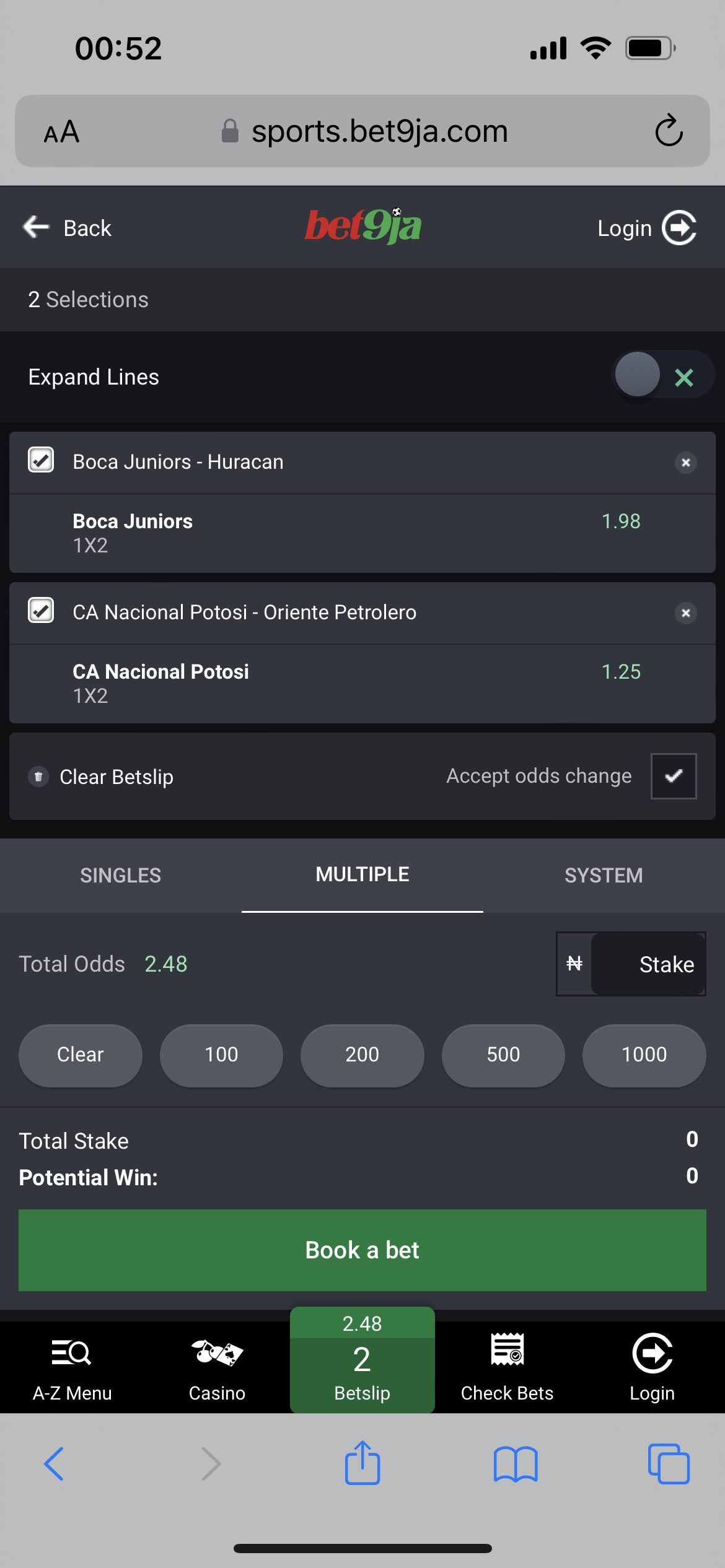This screenshot has width=725, height=1568.
Task: Open the Casino icon
Action: (x=217, y=1354)
